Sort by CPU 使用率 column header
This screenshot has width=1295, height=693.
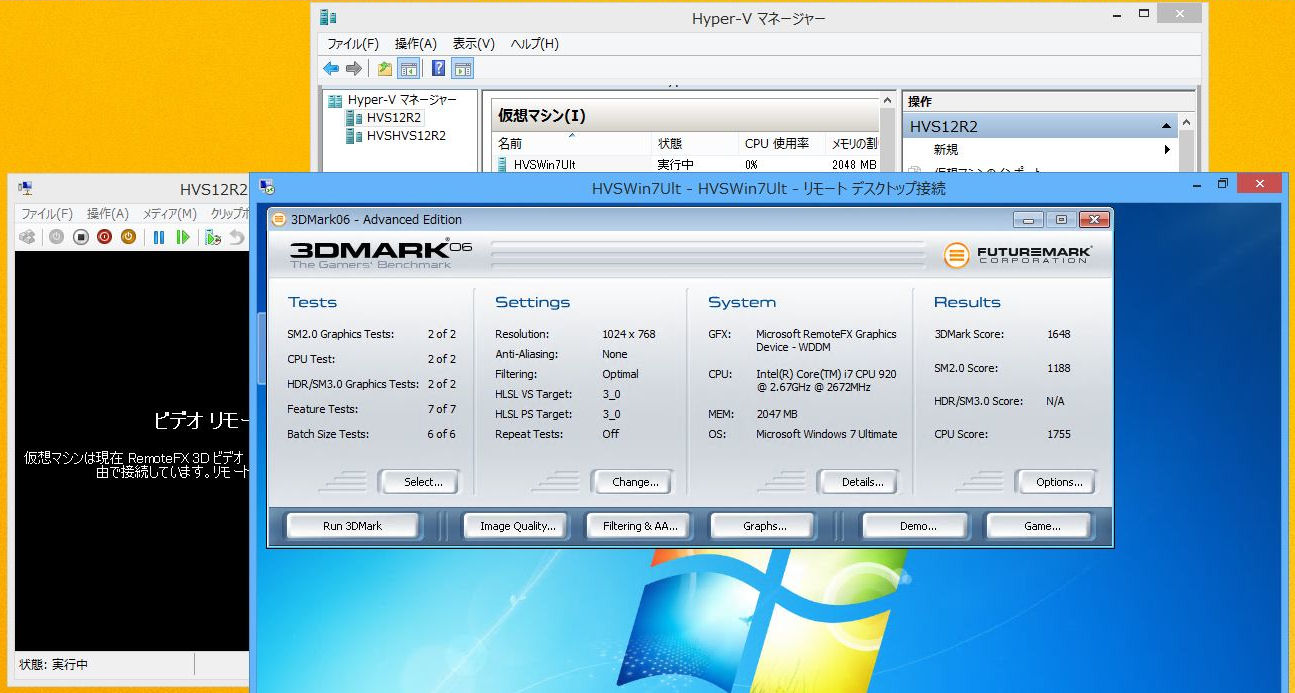click(x=783, y=143)
